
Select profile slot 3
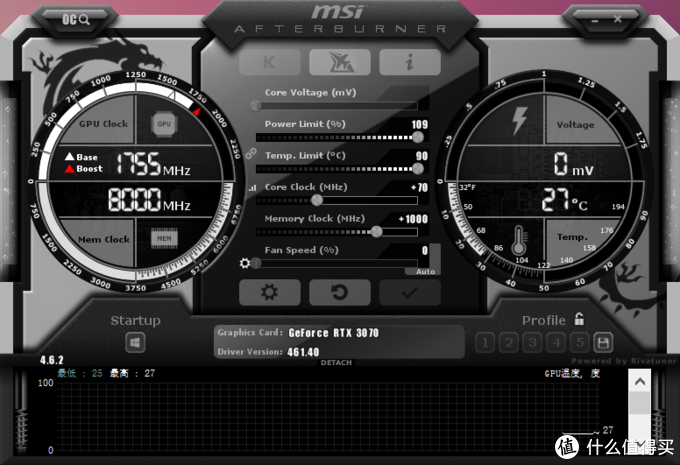[x=533, y=343]
